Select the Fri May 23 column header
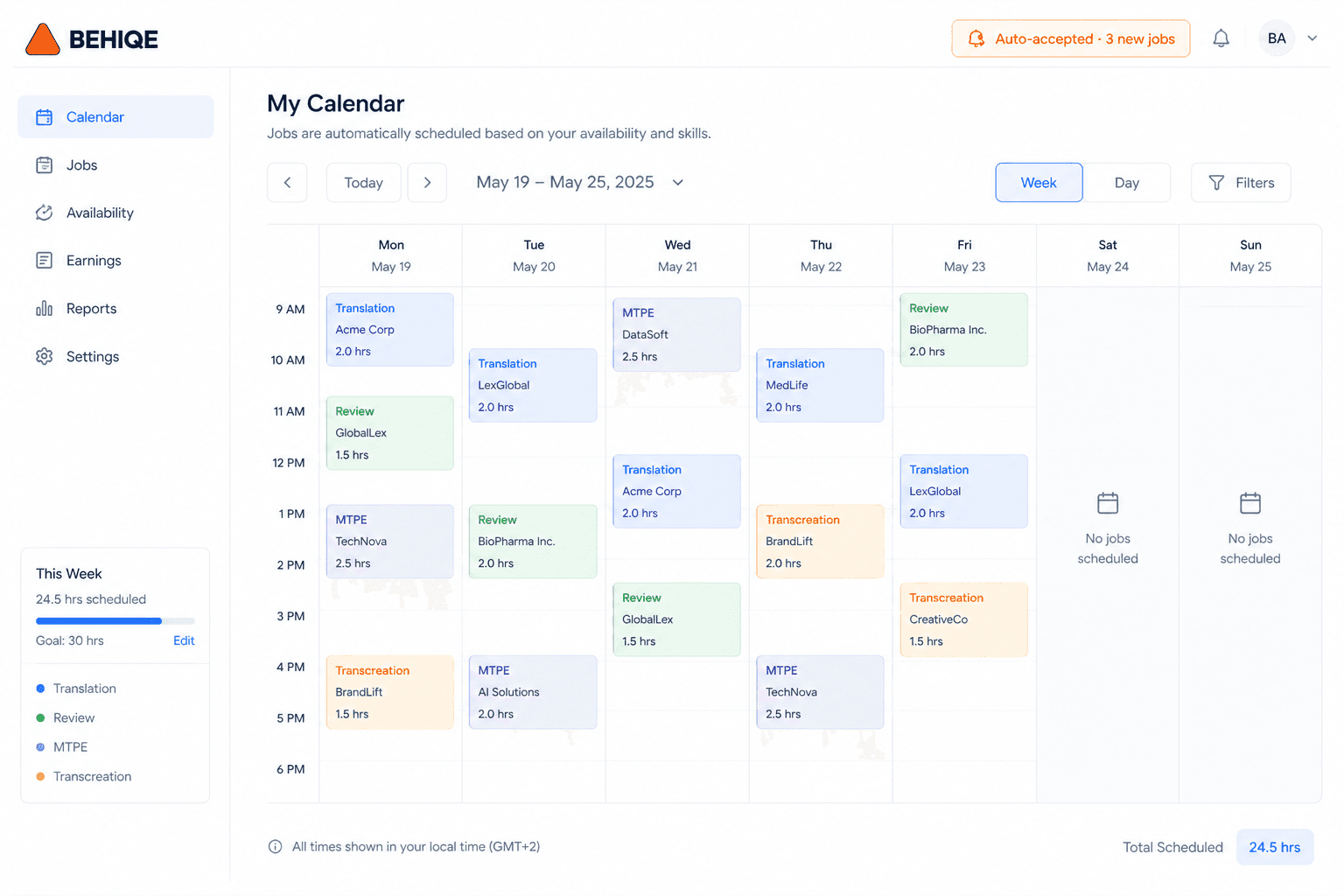Viewport: 1344px width, 896px height. [x=964, y=255]
